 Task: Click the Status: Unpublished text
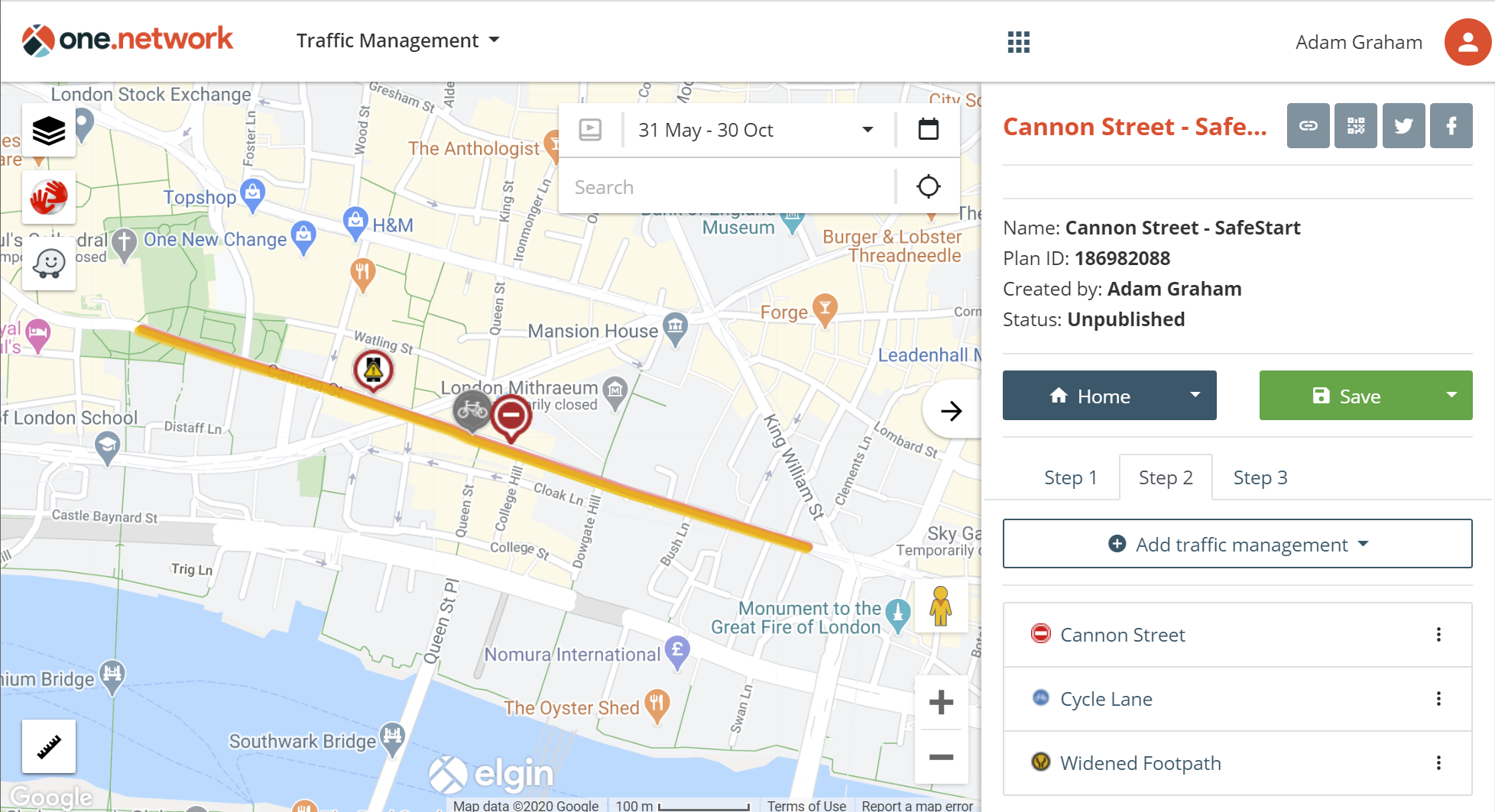click(x=1094, y=319)
